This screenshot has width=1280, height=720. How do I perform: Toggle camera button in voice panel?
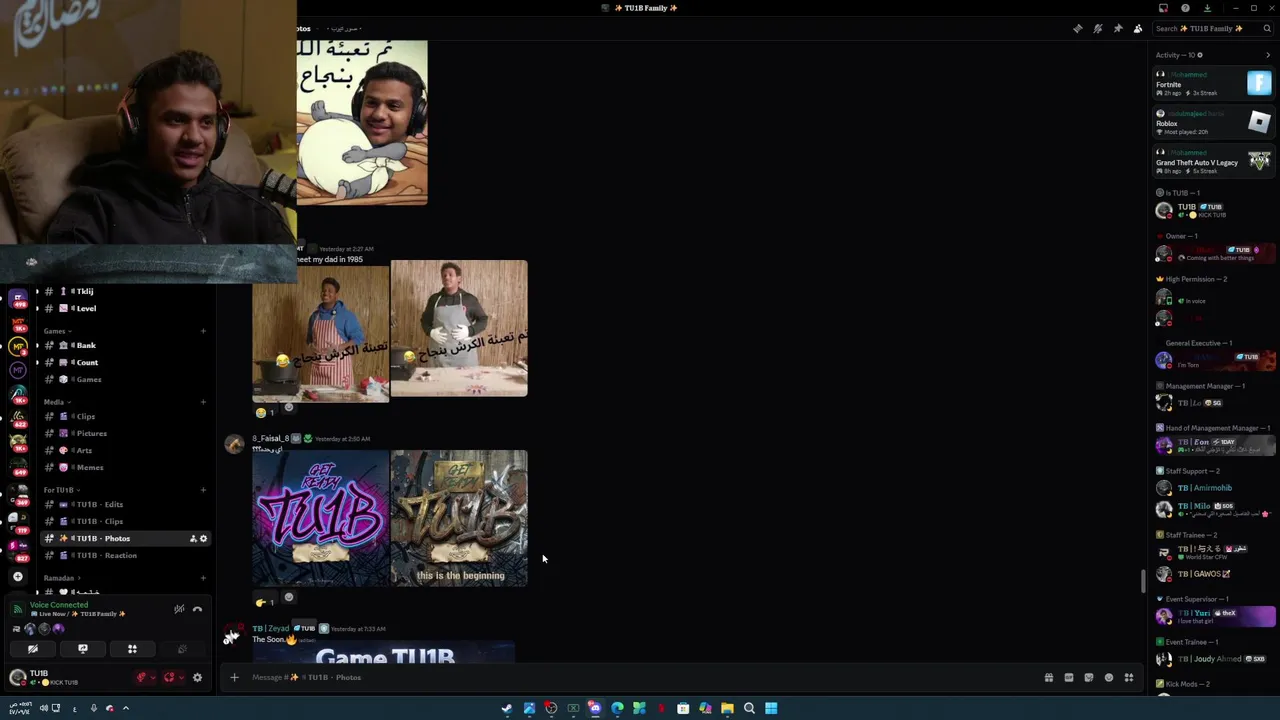(x=33, y=649)
